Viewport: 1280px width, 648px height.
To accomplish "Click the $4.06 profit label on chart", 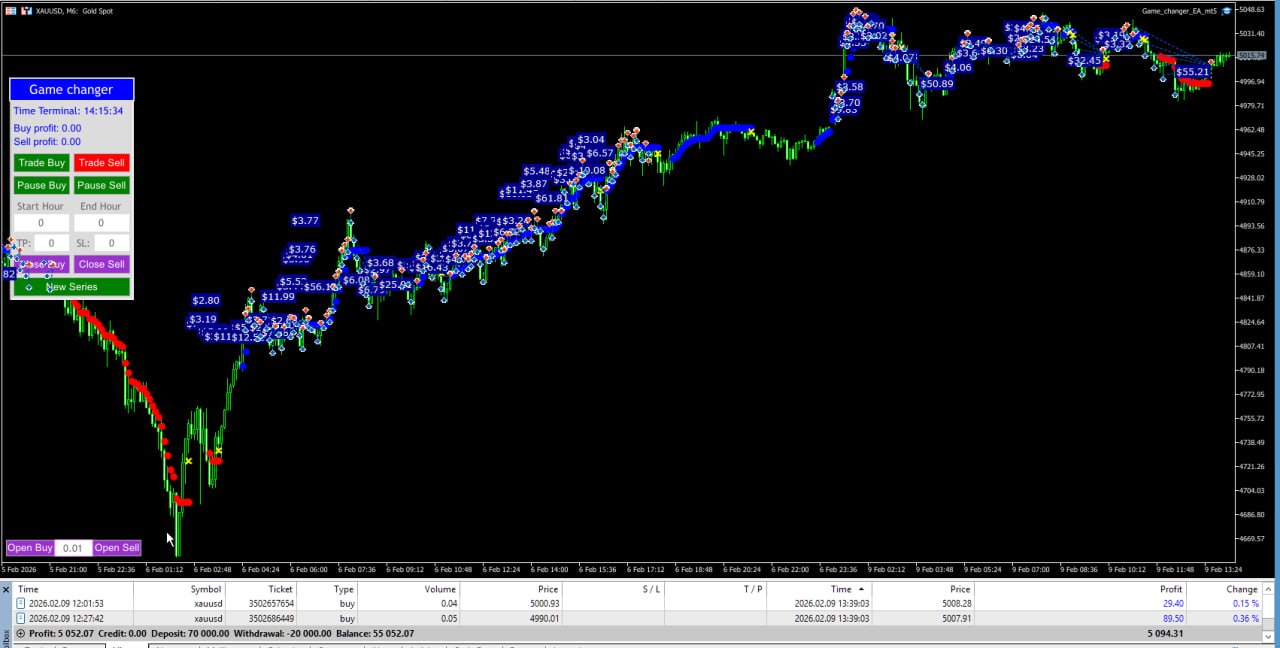I will tap(958, 68).
